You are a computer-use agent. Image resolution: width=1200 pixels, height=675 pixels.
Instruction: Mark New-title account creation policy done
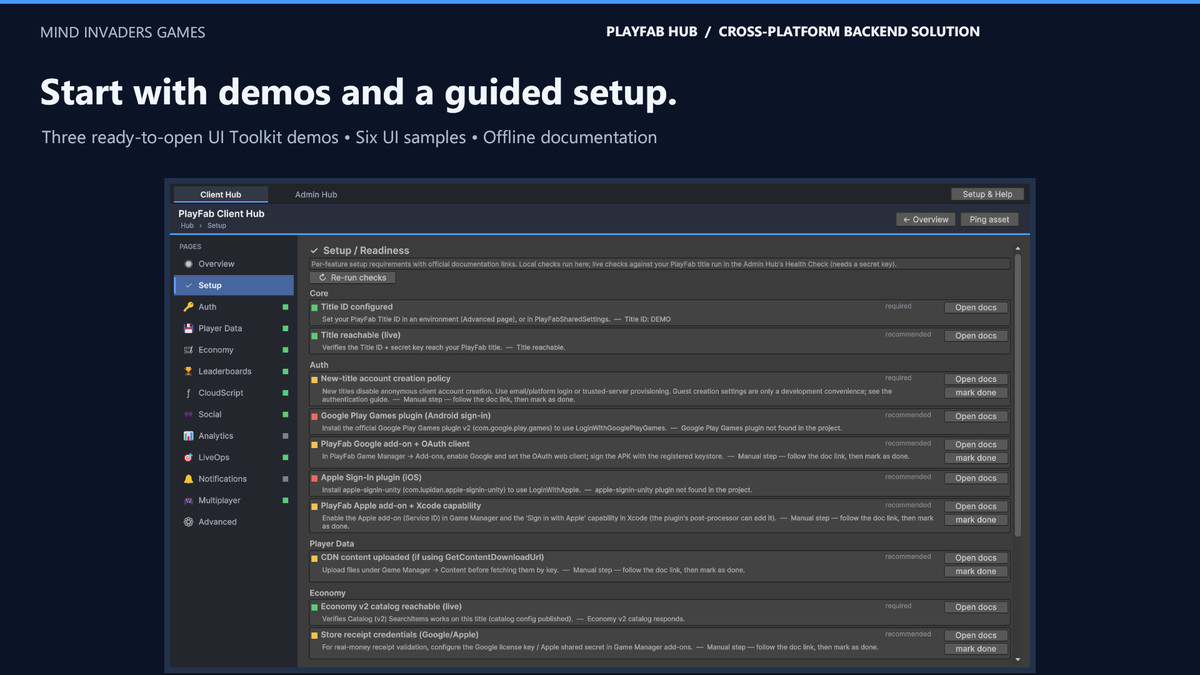pyautogui.click(x=976, y=393)
